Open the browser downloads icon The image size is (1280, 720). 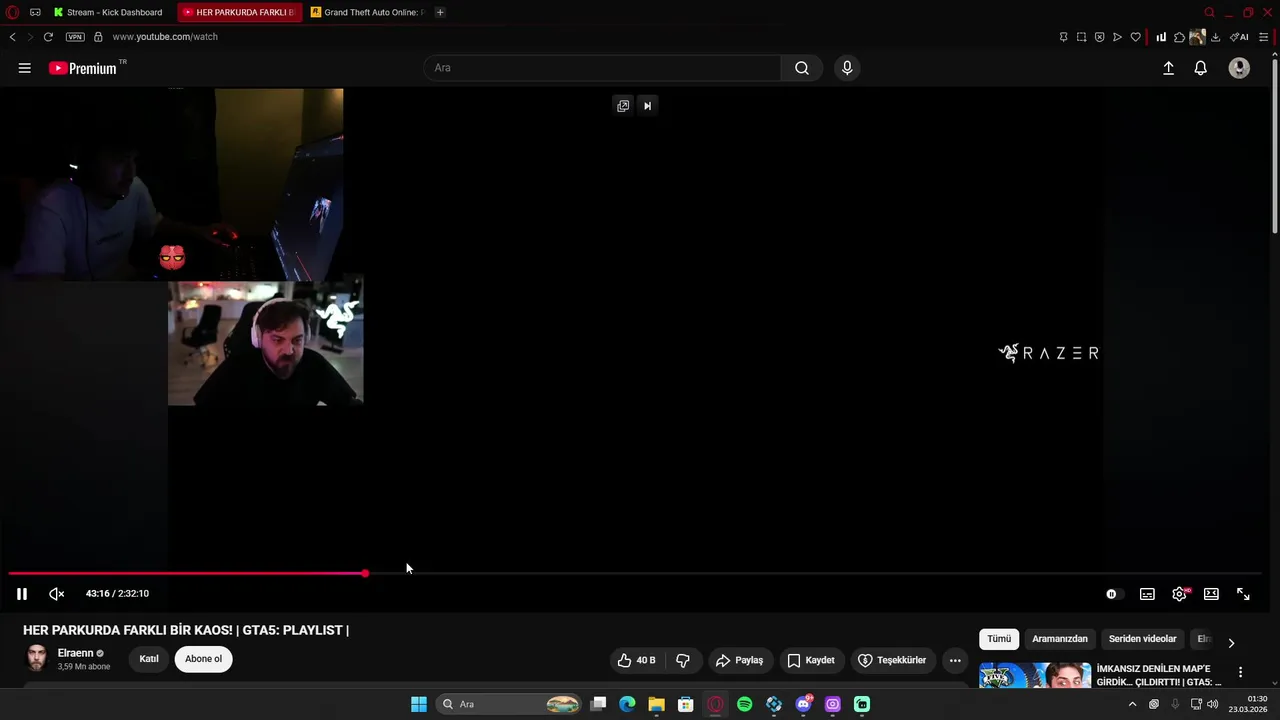[x=1215, y=37]
